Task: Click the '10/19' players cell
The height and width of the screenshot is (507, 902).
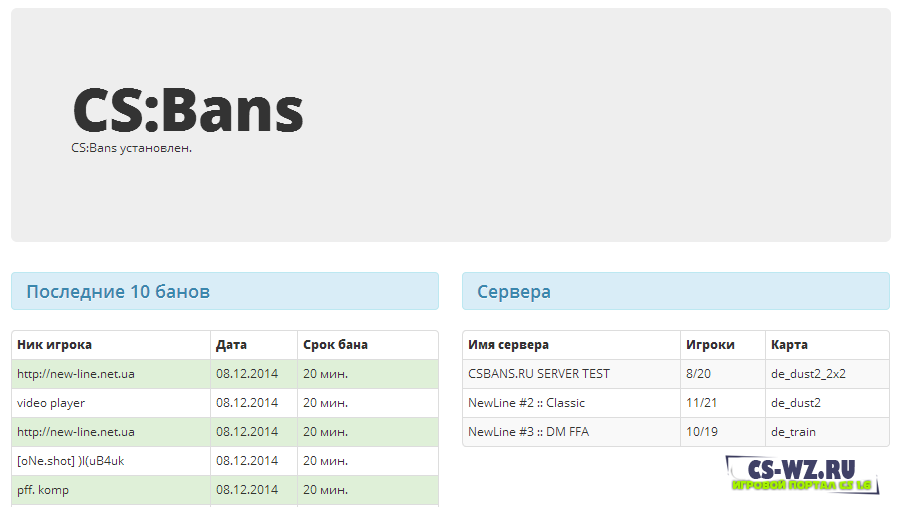Action: point(723,432)
